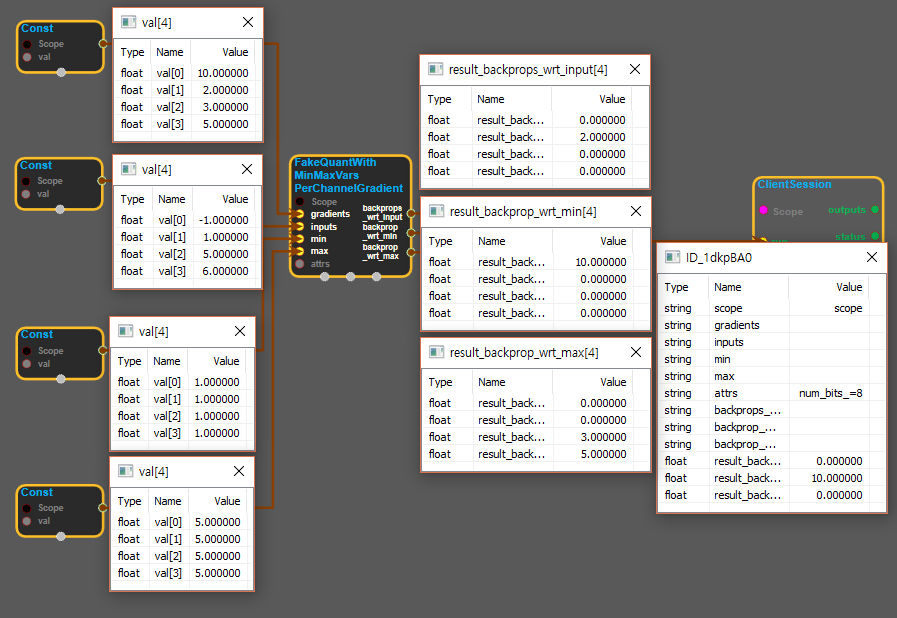Screen dimensions: 897x618
Task: Select the ClientSession node title
Action: click(x=794, y=184)
